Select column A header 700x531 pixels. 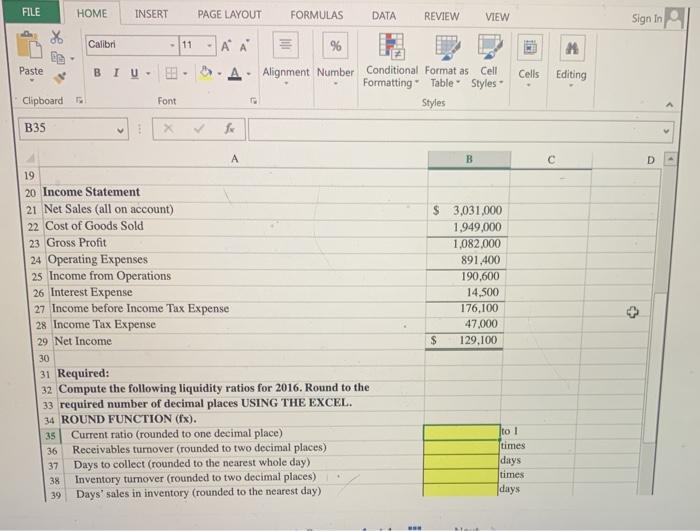[233, 159]
